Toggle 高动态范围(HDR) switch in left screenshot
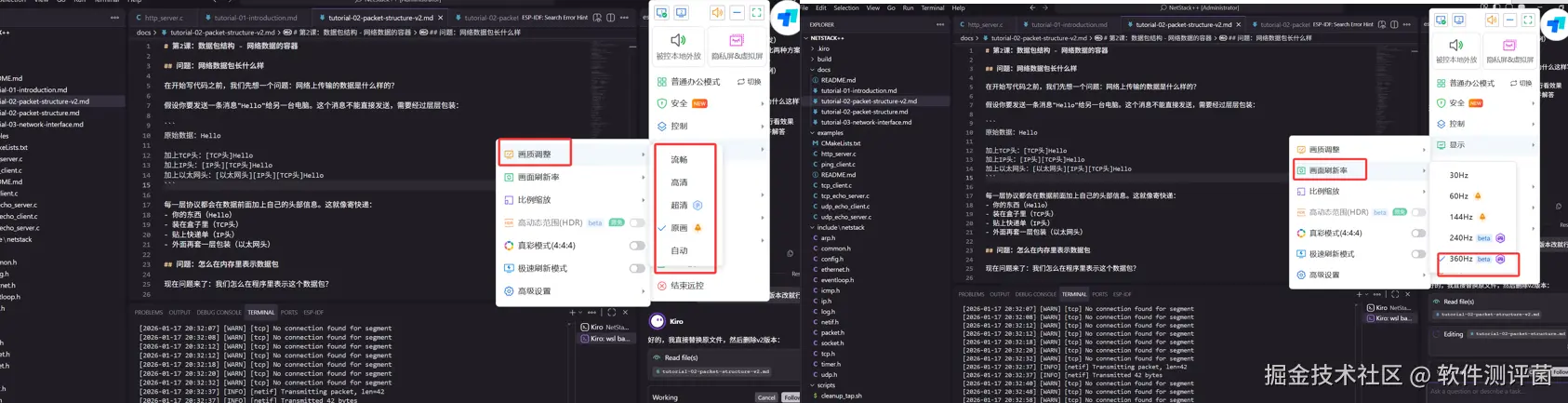1568x403 pixels. [637, 222]
